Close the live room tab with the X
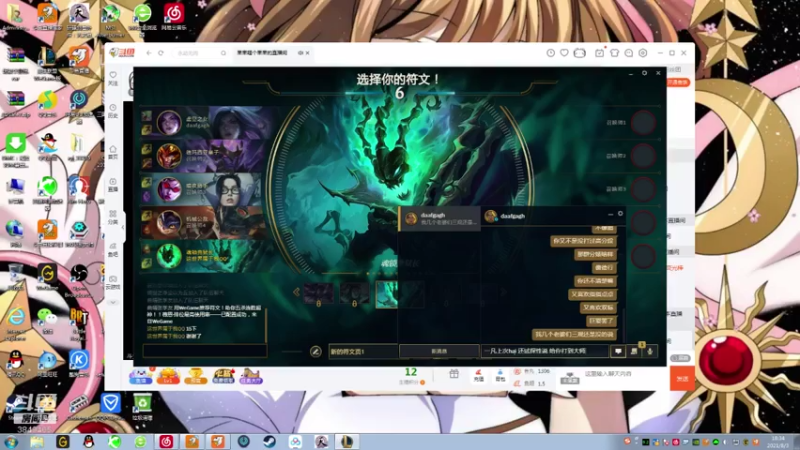The width and height of the screenshot is (800, 450). (x=308, y=53)
